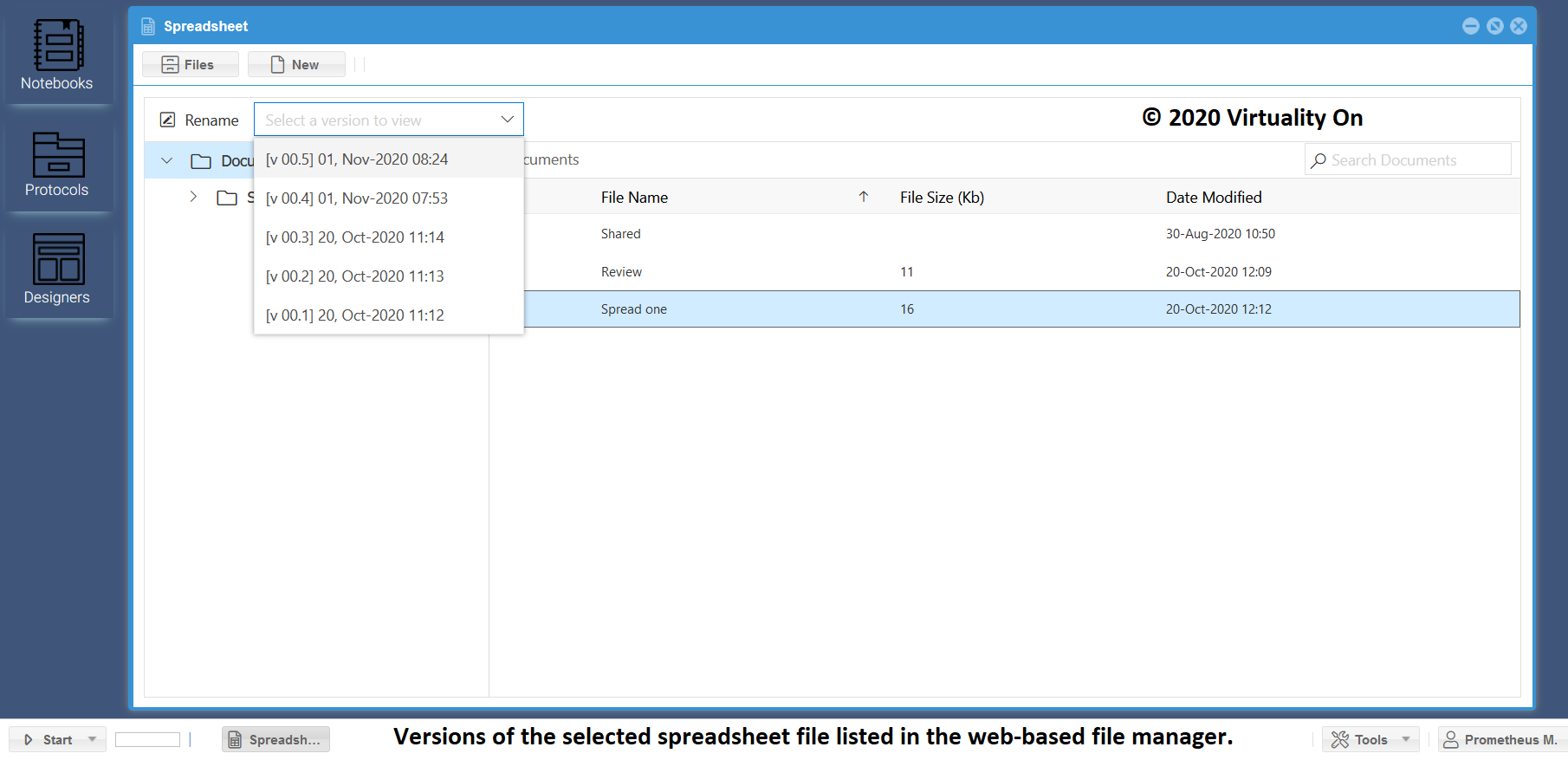
Task: Click the taskbar input field
Action: click(147, 739)
